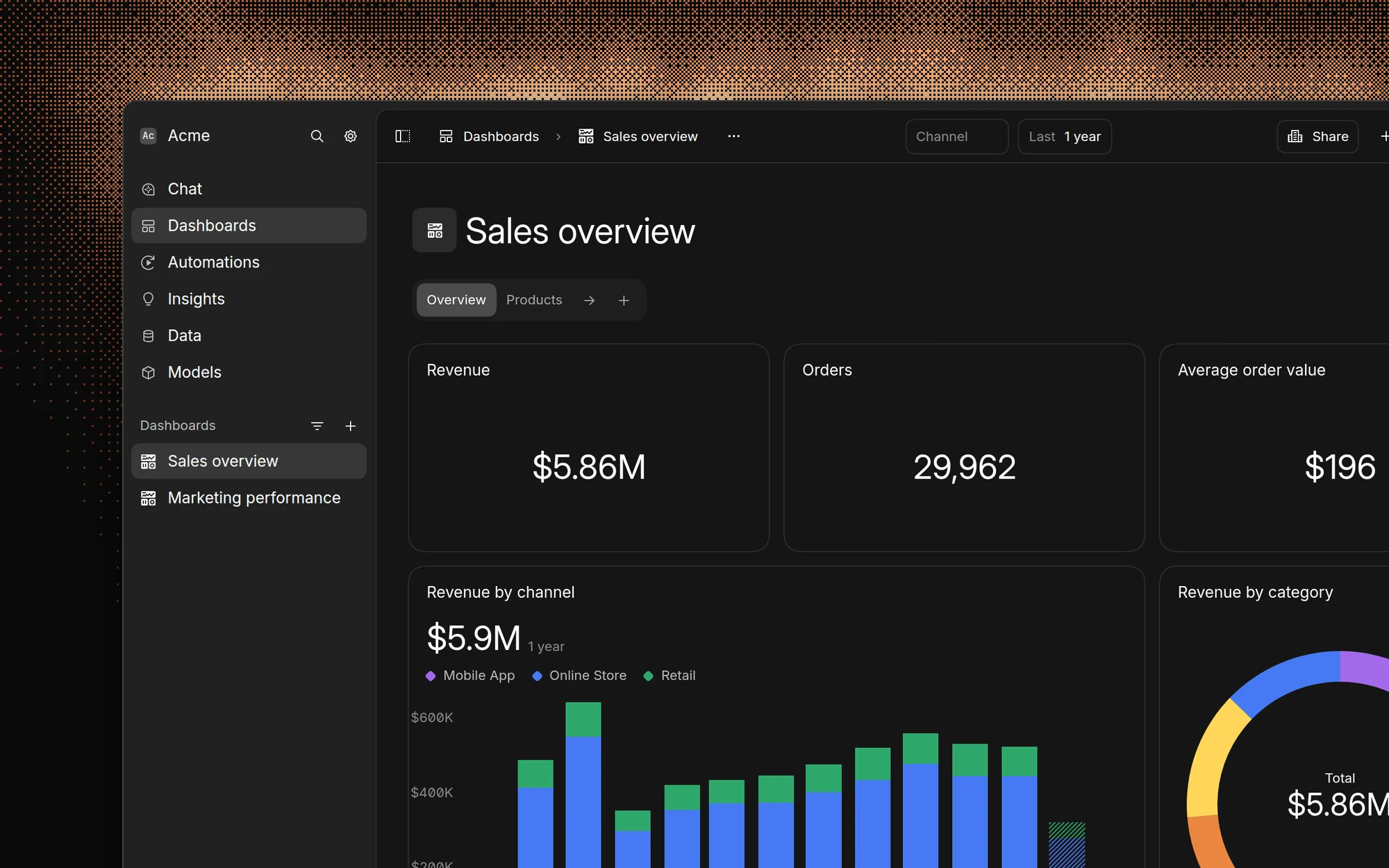Switch to the Overview tab
Viewport: 1389px width, 868px height.
pos(456,300)
